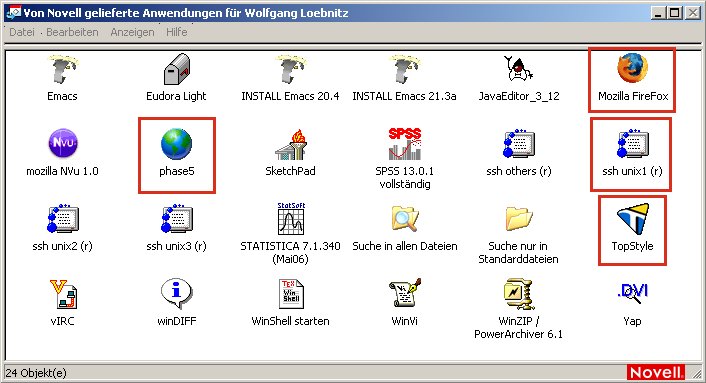Viewport: 706px width, 383px height.
Task: Open the WinVi scroll icon
Action: 405,293
